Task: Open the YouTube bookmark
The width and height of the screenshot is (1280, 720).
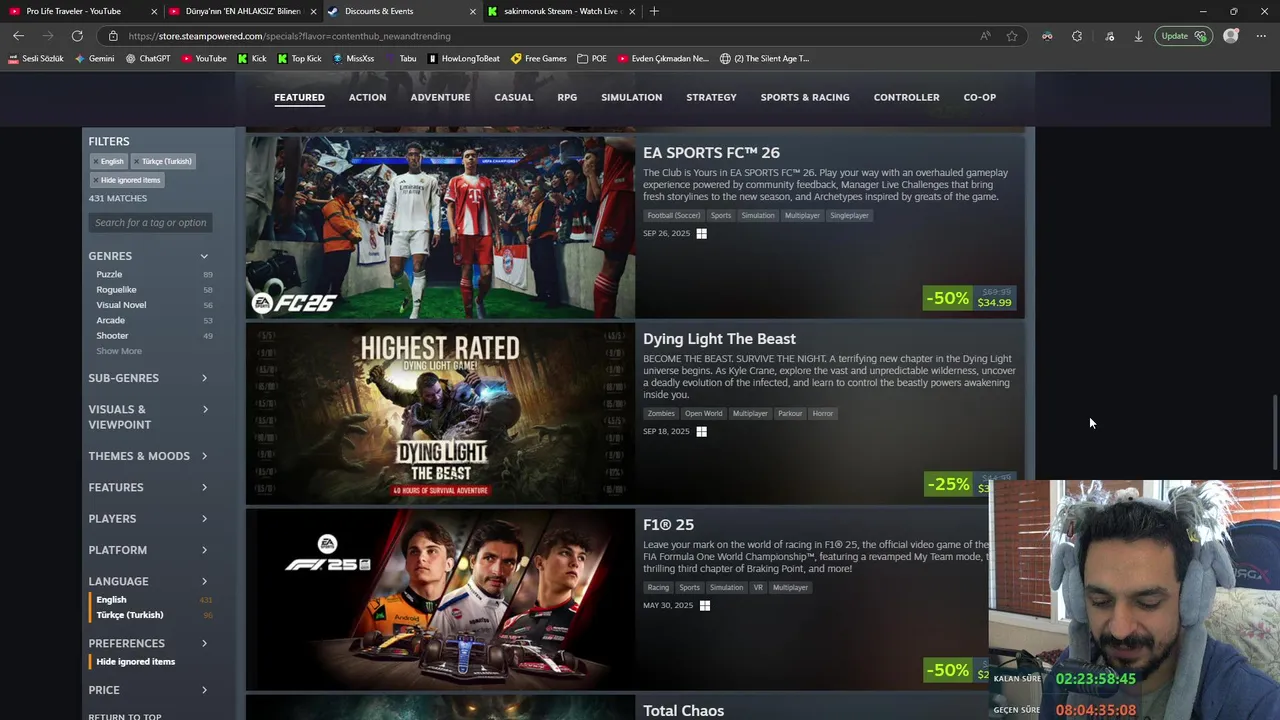Action: [204, 58]
